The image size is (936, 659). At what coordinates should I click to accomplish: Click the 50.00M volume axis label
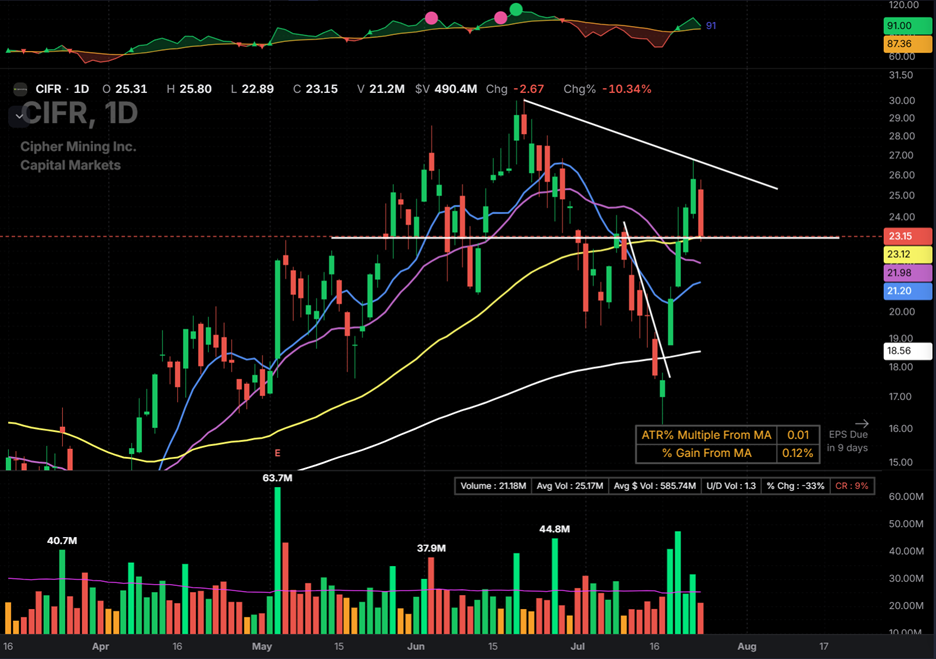pyautogui.click(x=906, y=524)
